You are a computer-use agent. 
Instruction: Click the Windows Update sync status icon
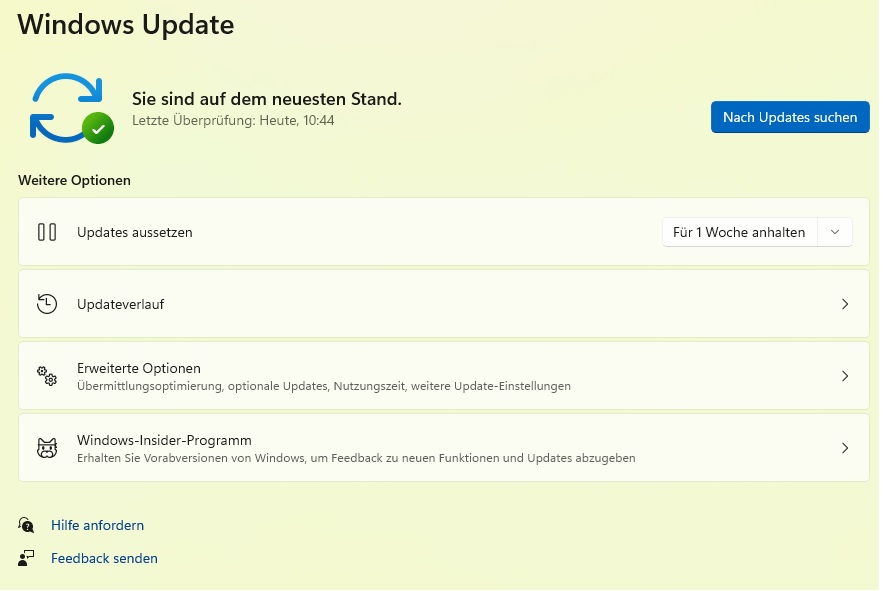tap(72, 108)
